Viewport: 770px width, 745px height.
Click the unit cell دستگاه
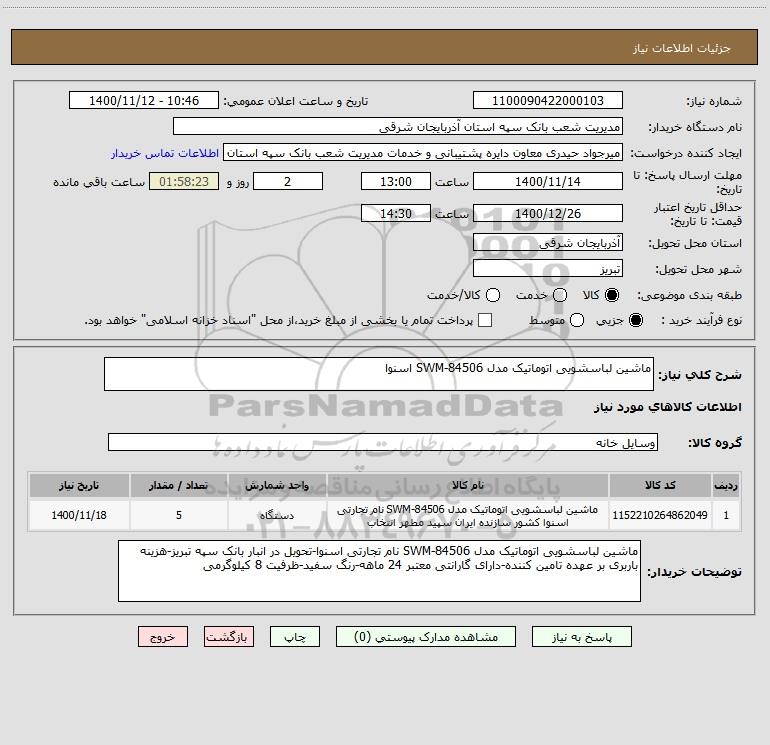(277, 515)
